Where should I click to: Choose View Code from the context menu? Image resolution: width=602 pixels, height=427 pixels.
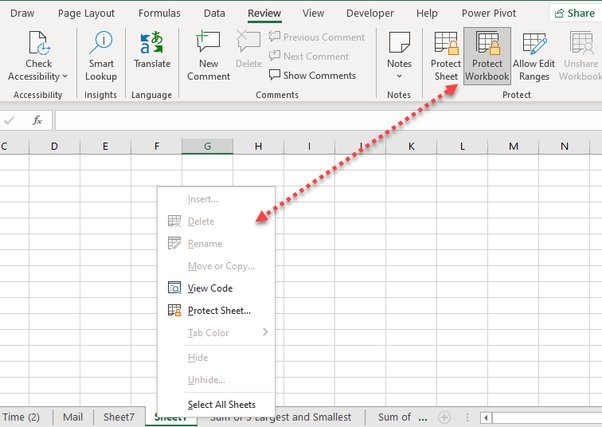[210, 288]
